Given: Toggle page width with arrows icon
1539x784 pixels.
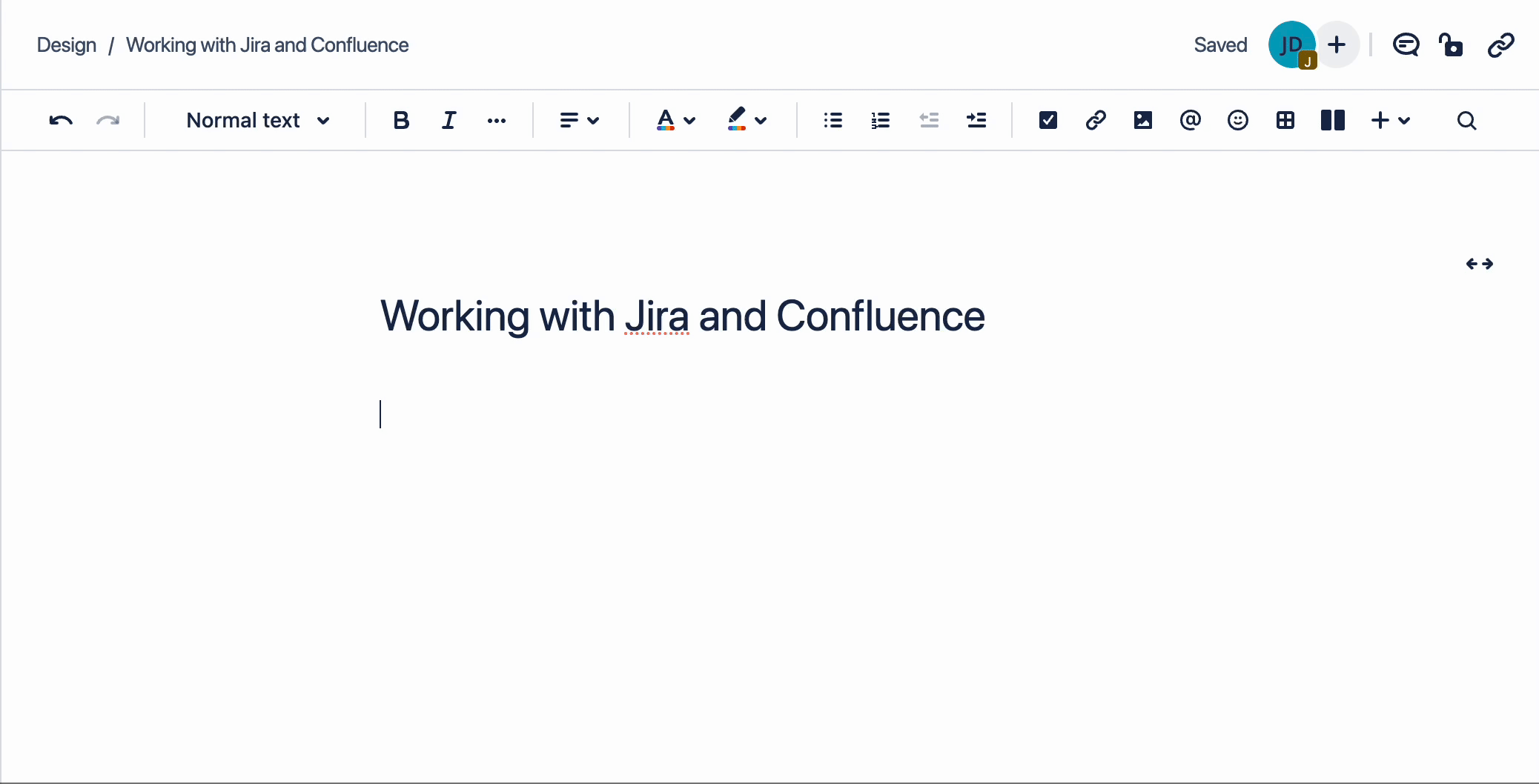Looking at the screenshot, I should pyautogui.click(x=1480, y=264).
